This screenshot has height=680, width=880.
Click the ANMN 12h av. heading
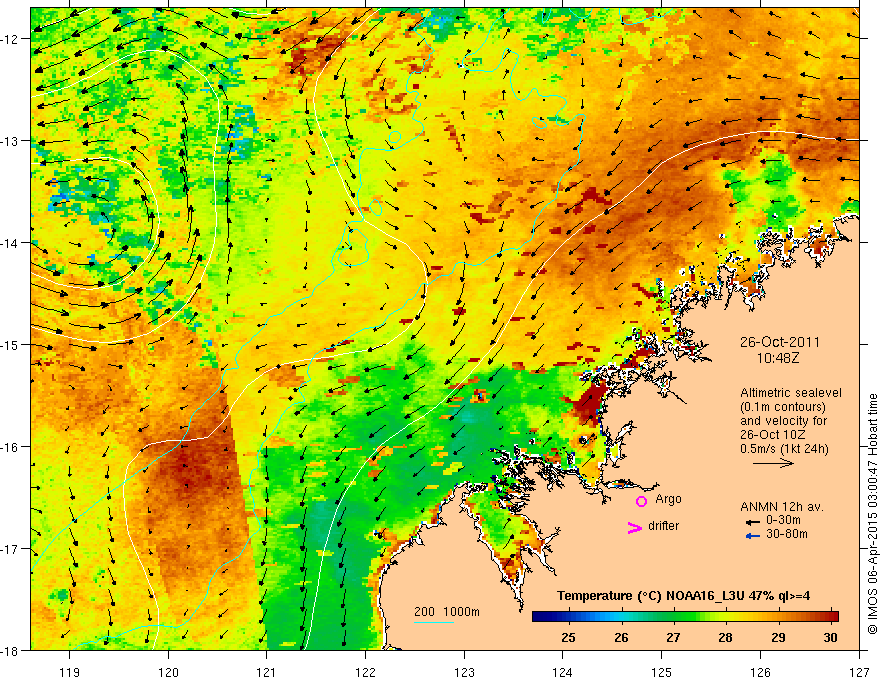pyautogui.click(x=782, y=507)
